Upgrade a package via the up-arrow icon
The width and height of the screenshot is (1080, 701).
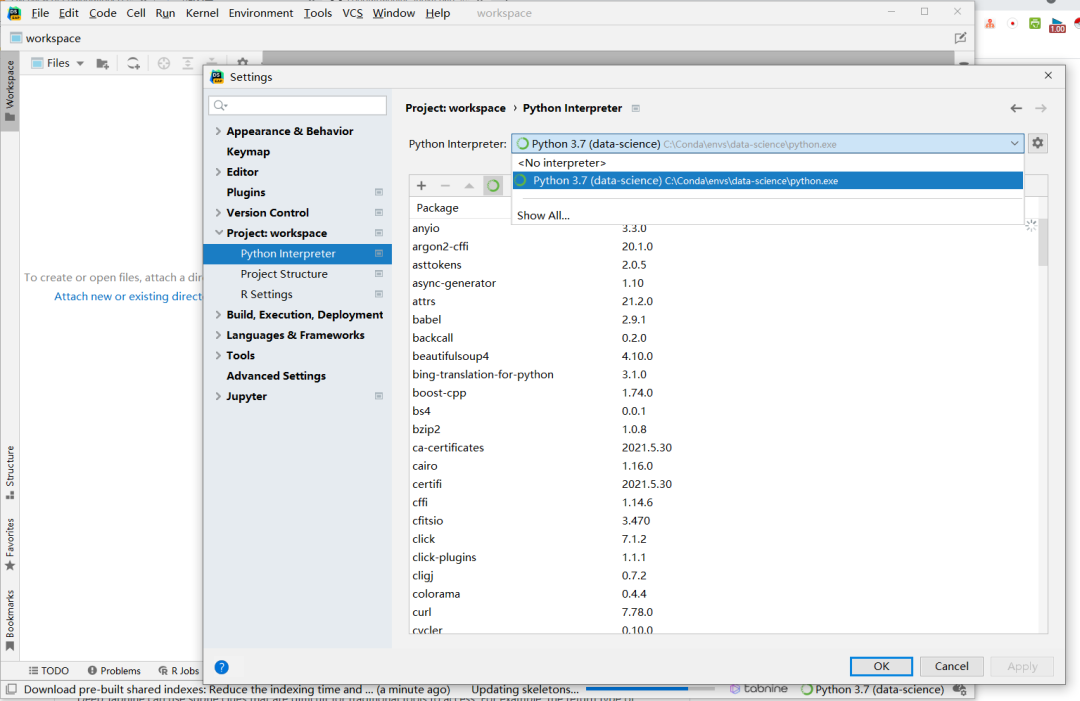pyautogui.click(x=466, y=185)
